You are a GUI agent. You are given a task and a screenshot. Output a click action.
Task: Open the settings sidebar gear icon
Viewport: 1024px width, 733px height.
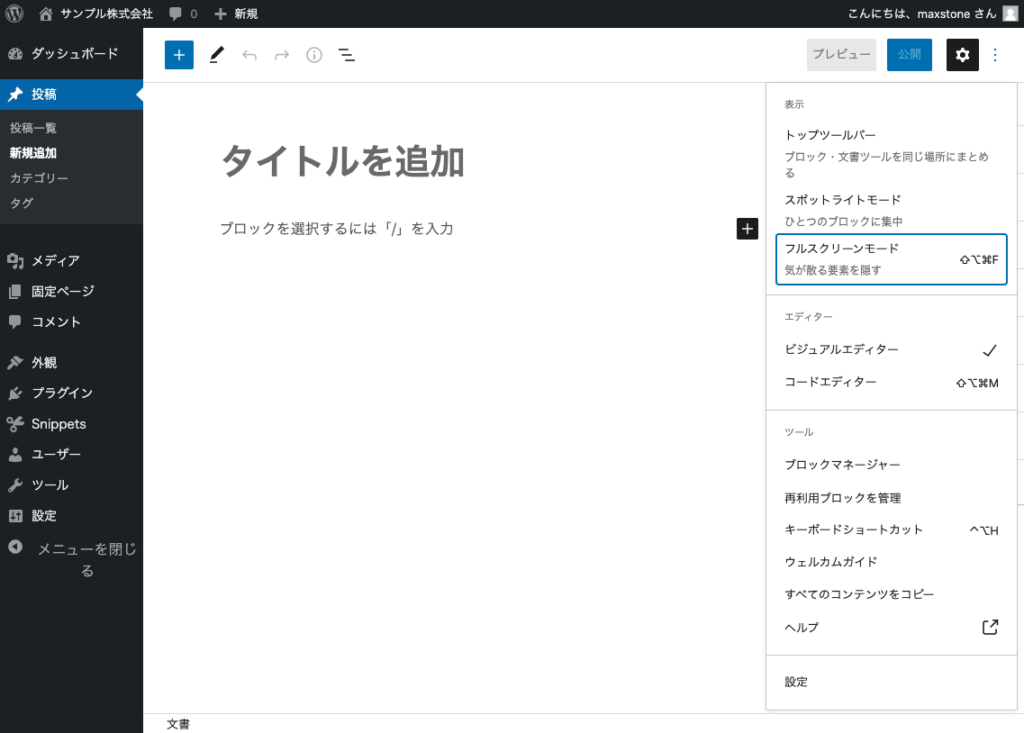pyautogui.click(x=962, y=55)
